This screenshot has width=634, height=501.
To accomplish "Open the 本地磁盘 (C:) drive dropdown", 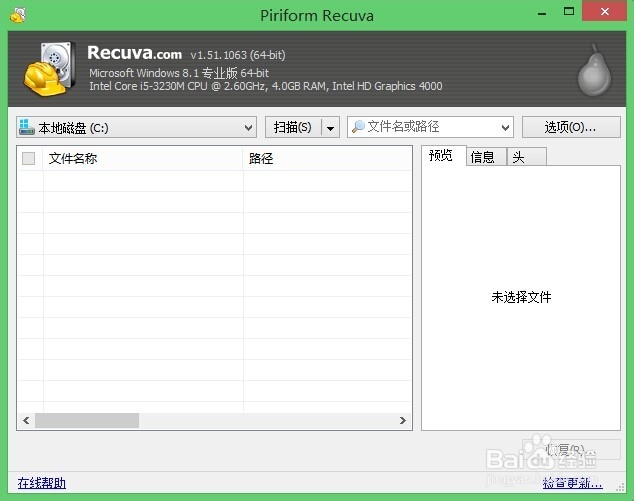I will pos(136,127).
